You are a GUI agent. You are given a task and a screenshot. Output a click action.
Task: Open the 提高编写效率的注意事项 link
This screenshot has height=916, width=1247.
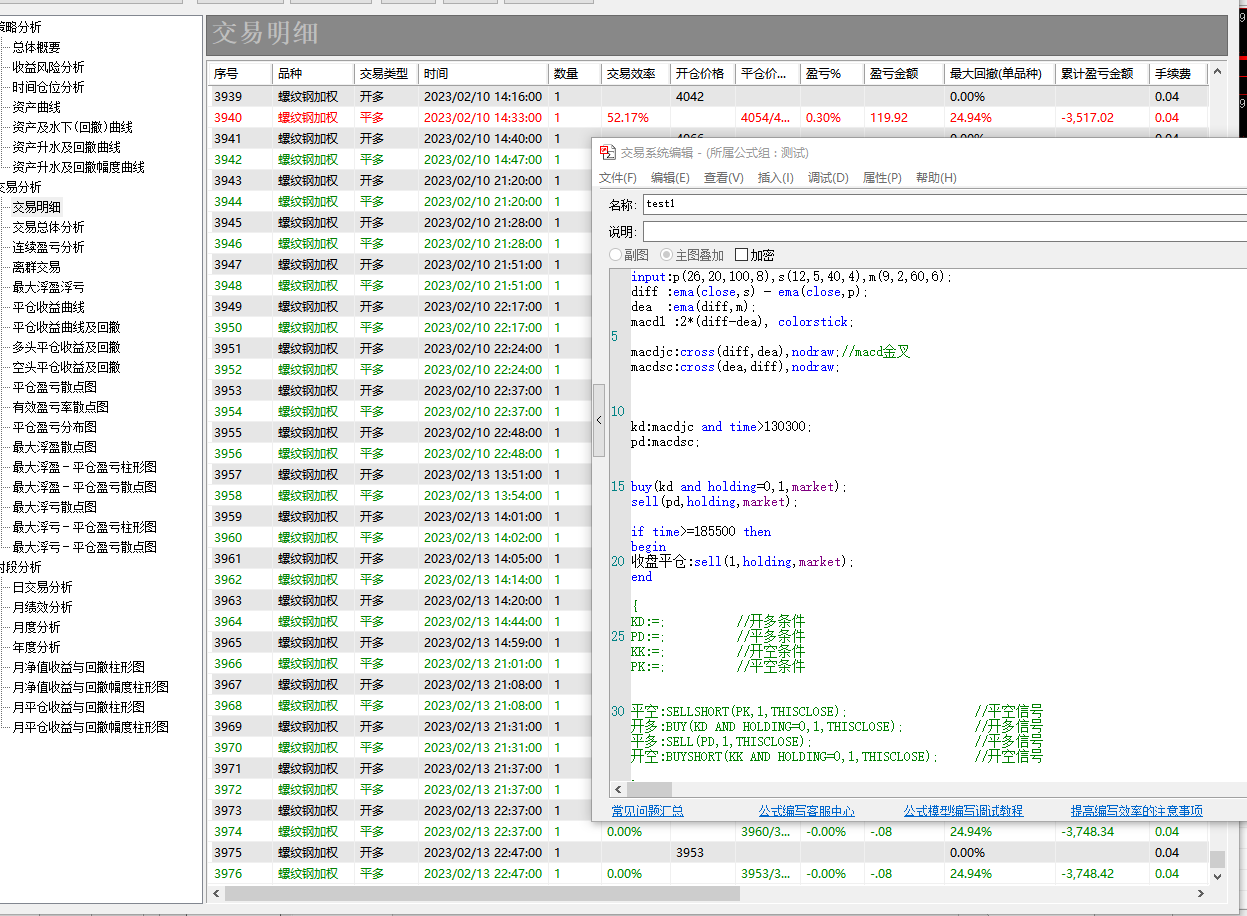tap(1137, 811)
